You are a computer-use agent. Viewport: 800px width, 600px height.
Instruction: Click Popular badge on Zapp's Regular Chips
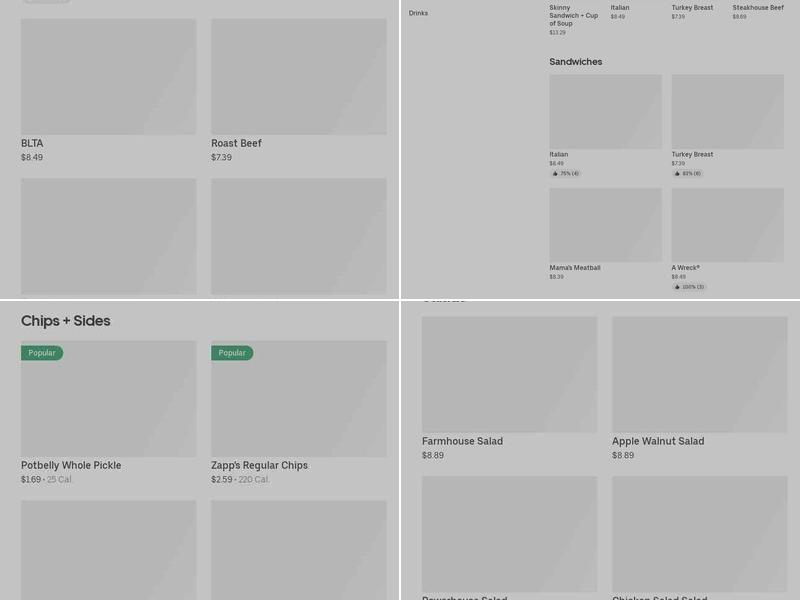pyautogui.click(x=232, y=353)
